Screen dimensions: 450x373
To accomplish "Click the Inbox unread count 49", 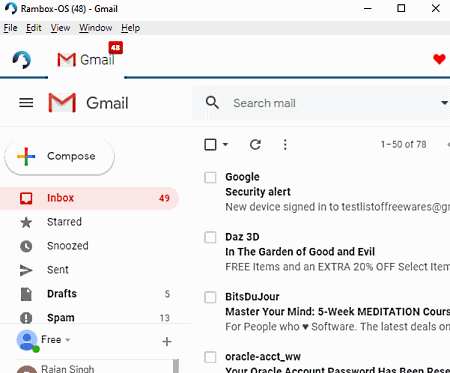I will (164, 198).
